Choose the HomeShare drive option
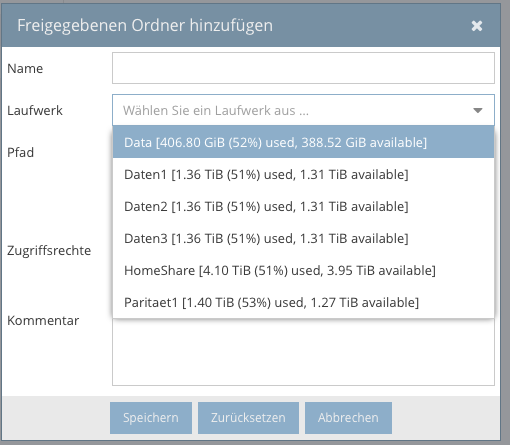The height and width of the screenshot is (445, 510). pos(303,270)
